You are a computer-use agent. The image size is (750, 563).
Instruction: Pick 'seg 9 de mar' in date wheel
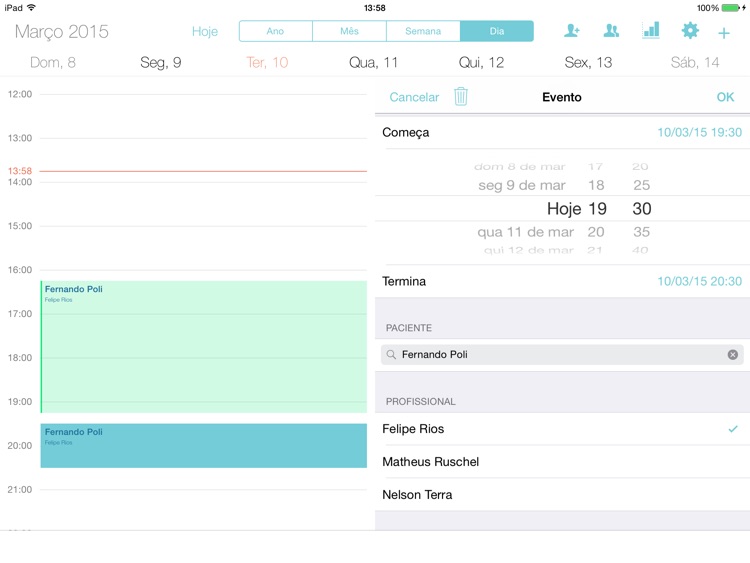click(522, 185)
